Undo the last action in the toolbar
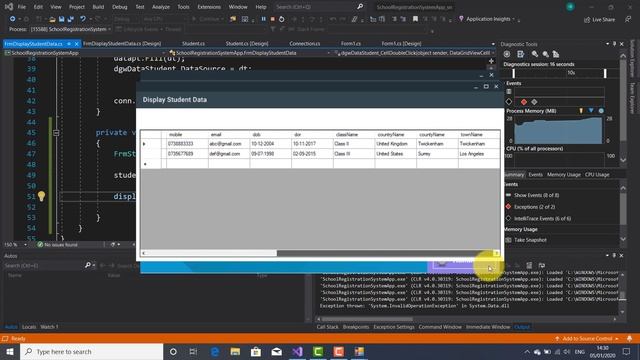The image size is (640, 360). pos(83,19)
